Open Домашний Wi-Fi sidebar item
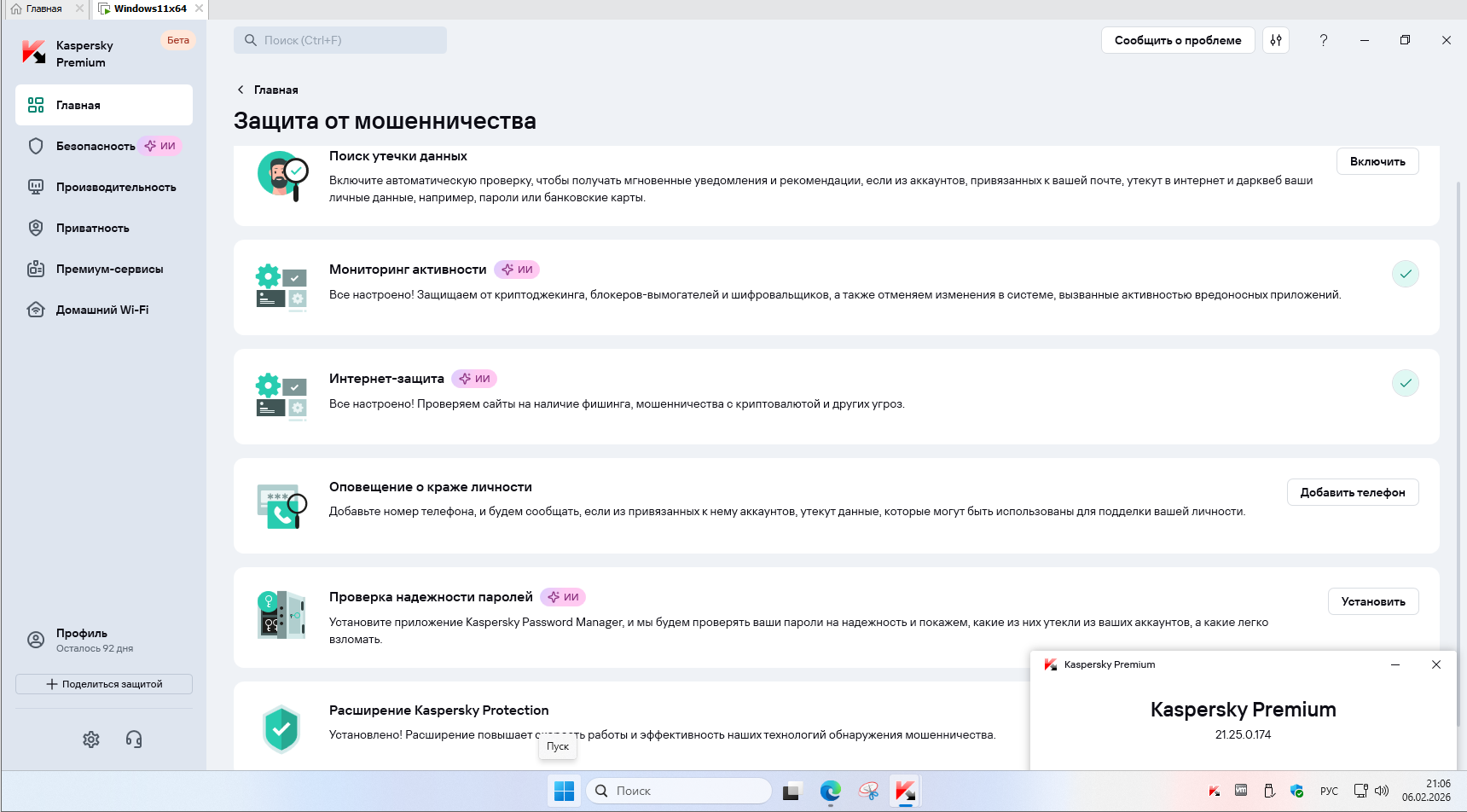 pyautogui.click(x=104, y=310)
